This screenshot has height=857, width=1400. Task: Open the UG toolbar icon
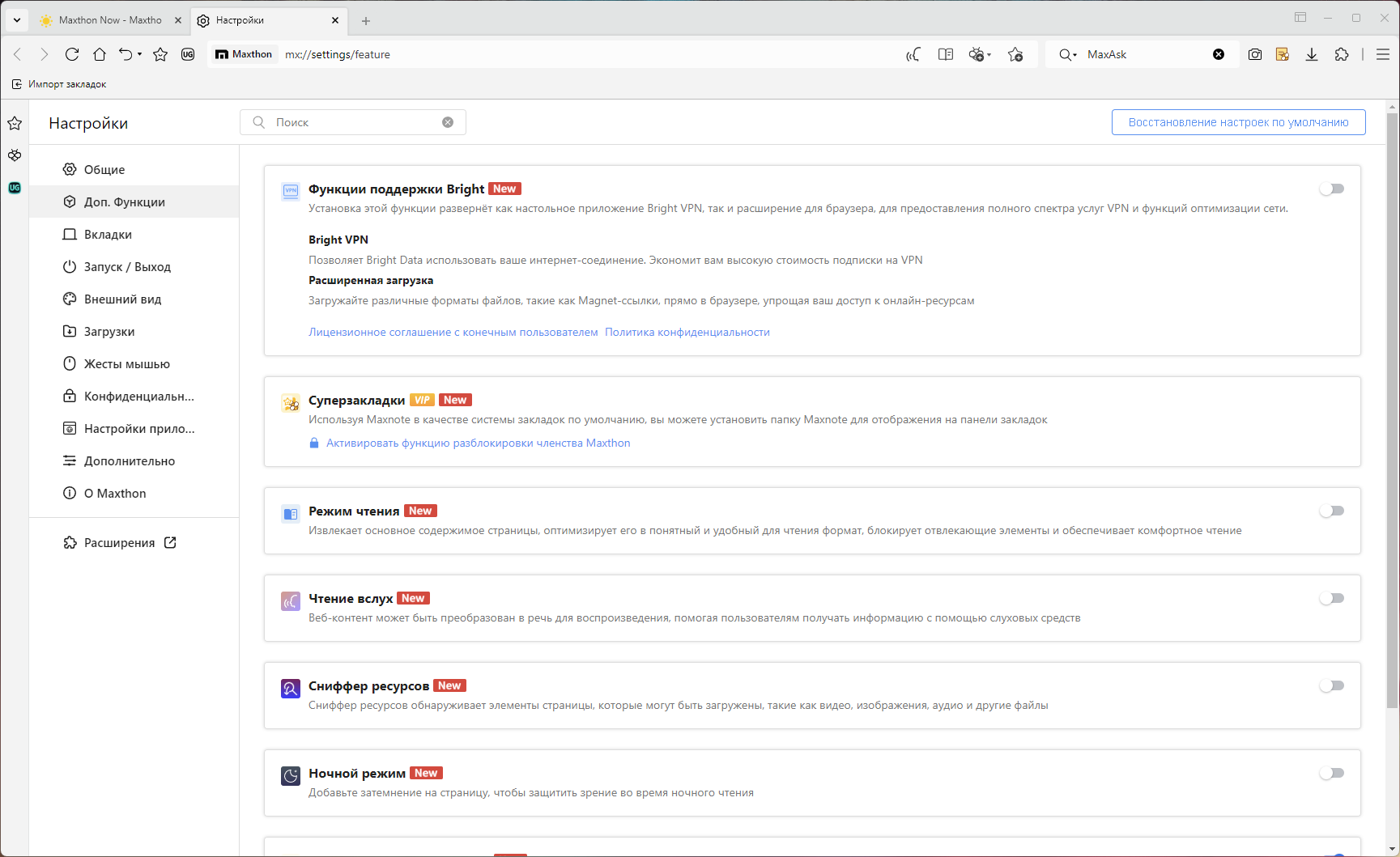coord(188,54)
